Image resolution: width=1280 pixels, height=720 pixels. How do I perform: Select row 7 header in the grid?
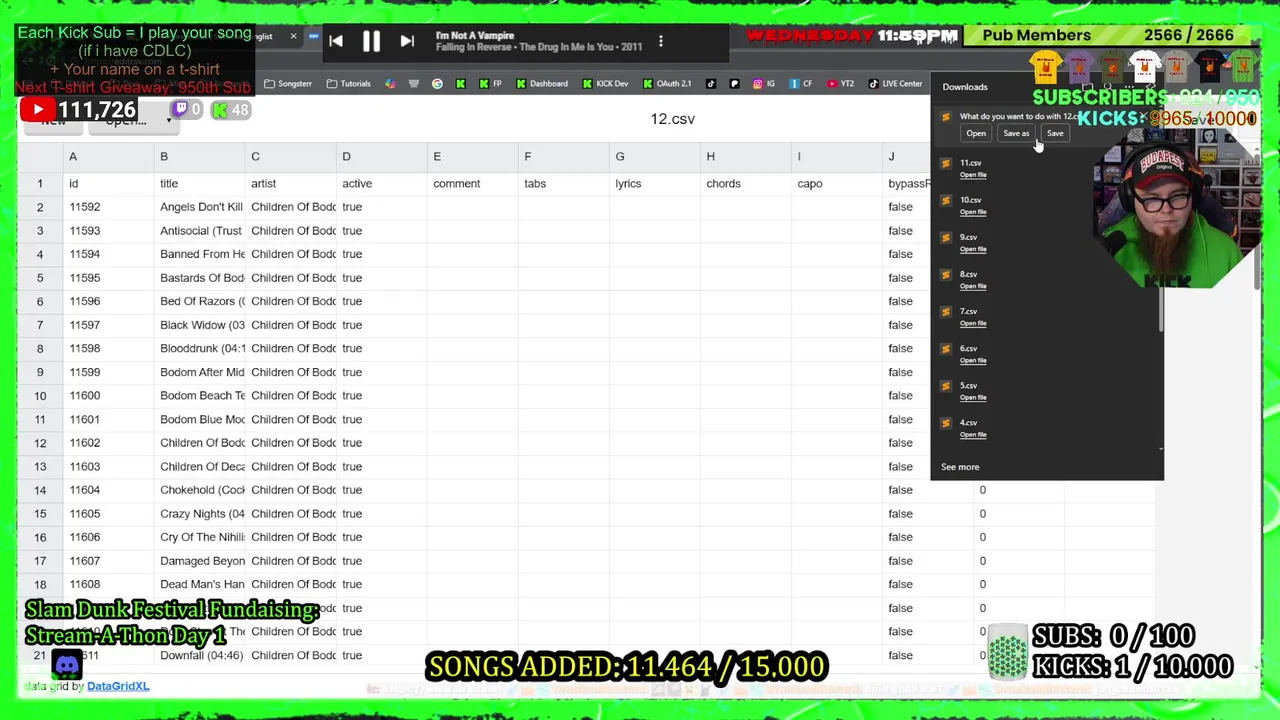coord(40,325)
